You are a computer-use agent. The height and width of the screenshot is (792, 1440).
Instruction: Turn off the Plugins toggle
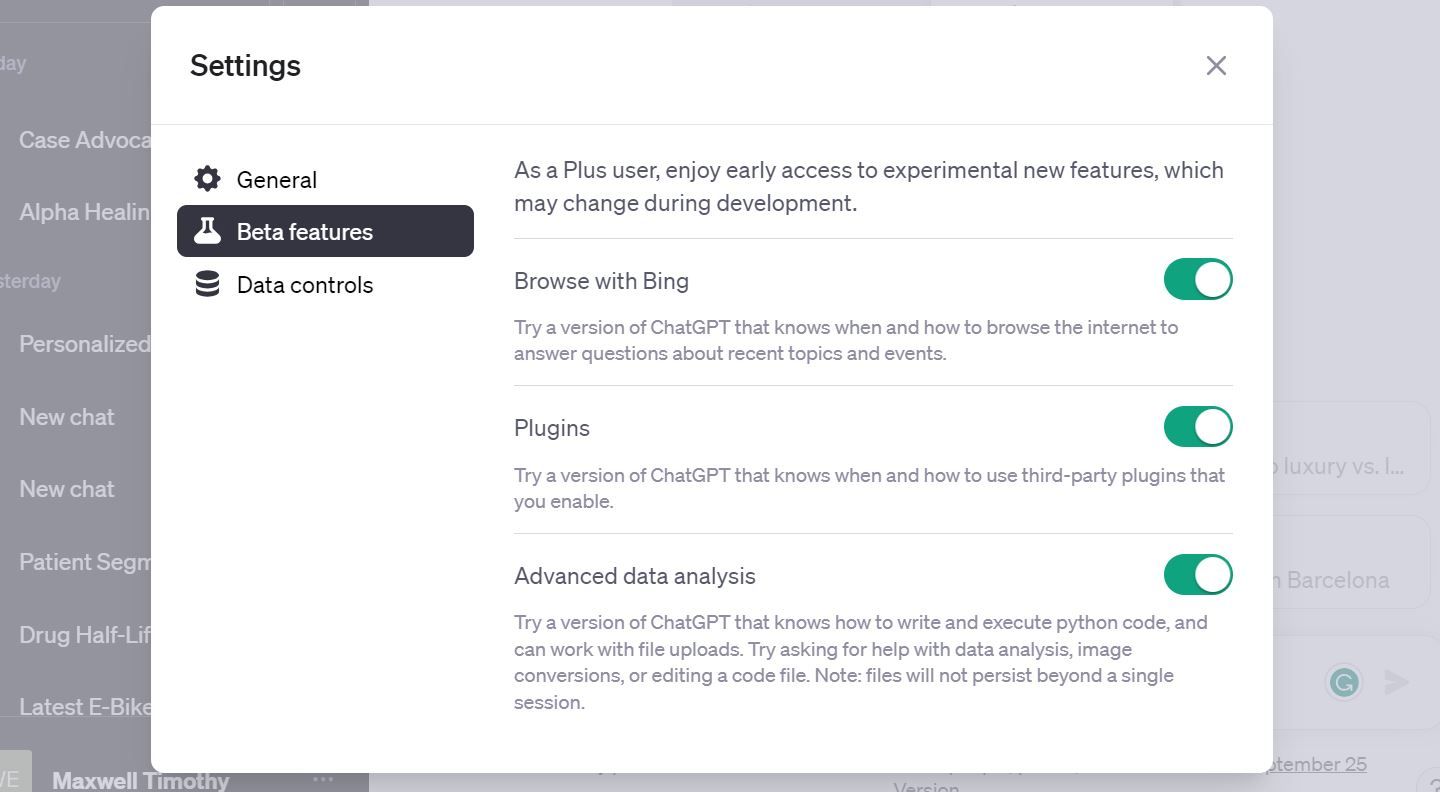click(x=1197, y=426)
